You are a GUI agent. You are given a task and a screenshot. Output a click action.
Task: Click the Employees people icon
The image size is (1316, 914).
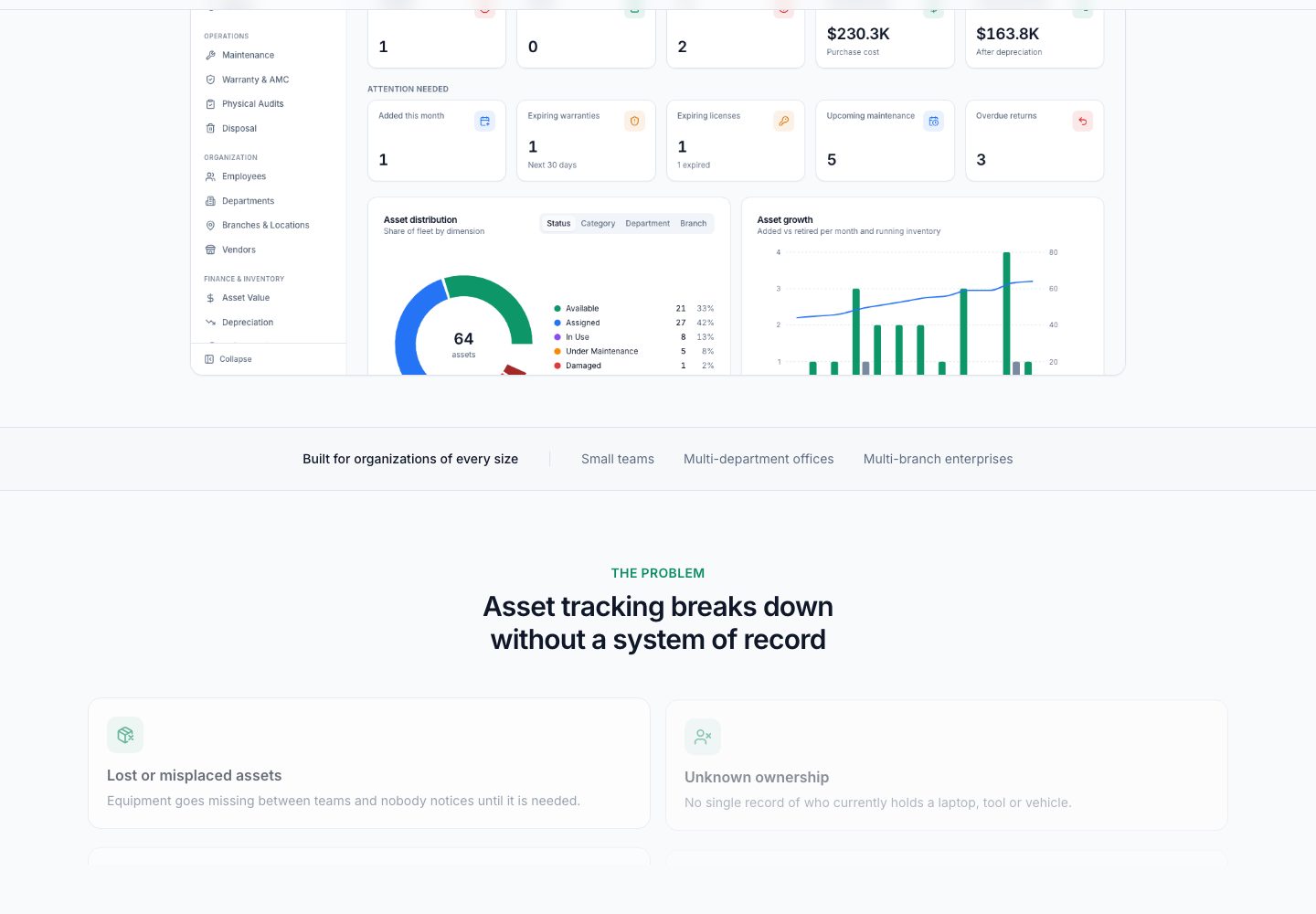(x=210, y=176)
